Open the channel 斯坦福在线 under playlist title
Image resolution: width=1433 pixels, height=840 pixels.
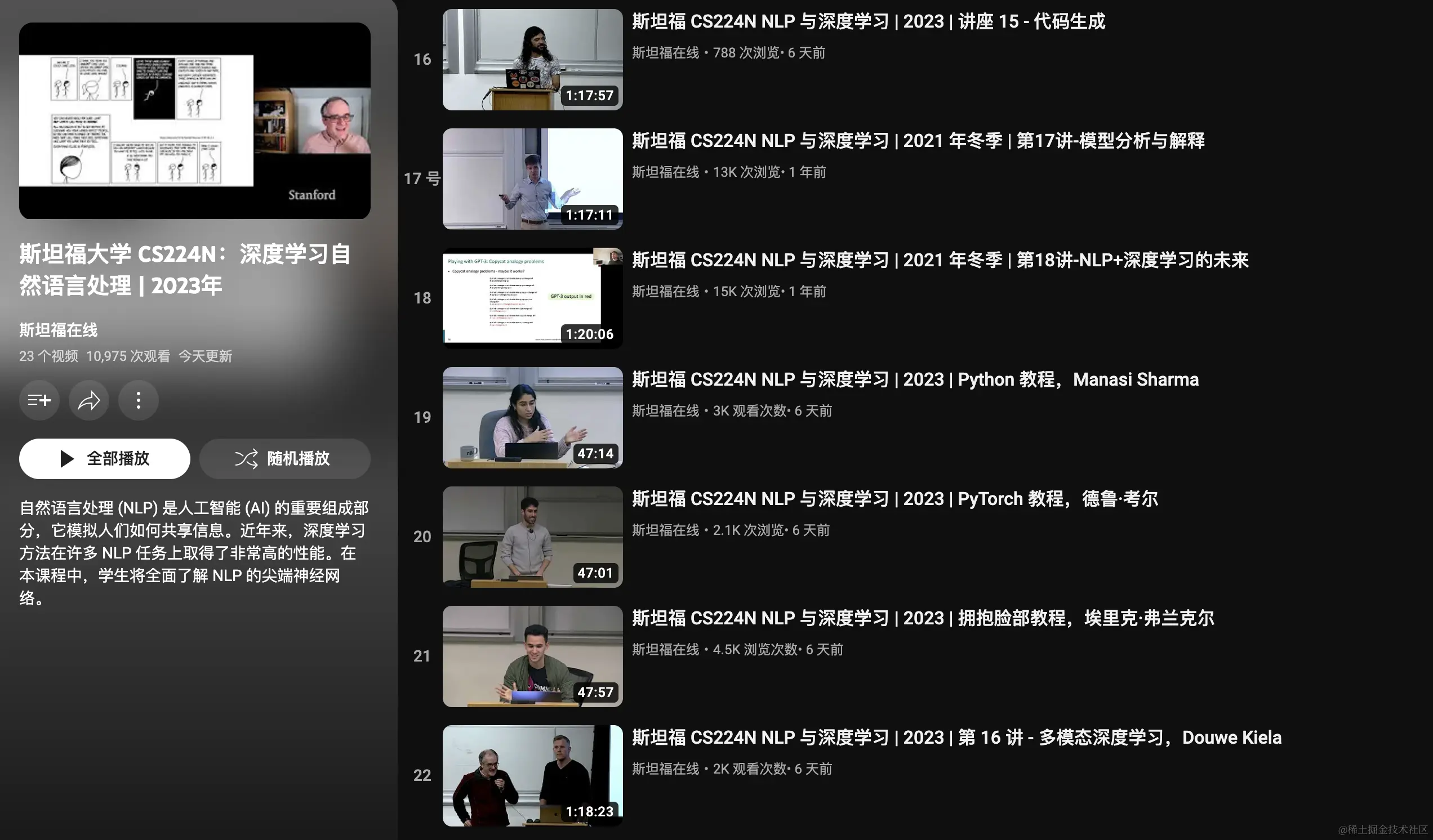point(57,330)
